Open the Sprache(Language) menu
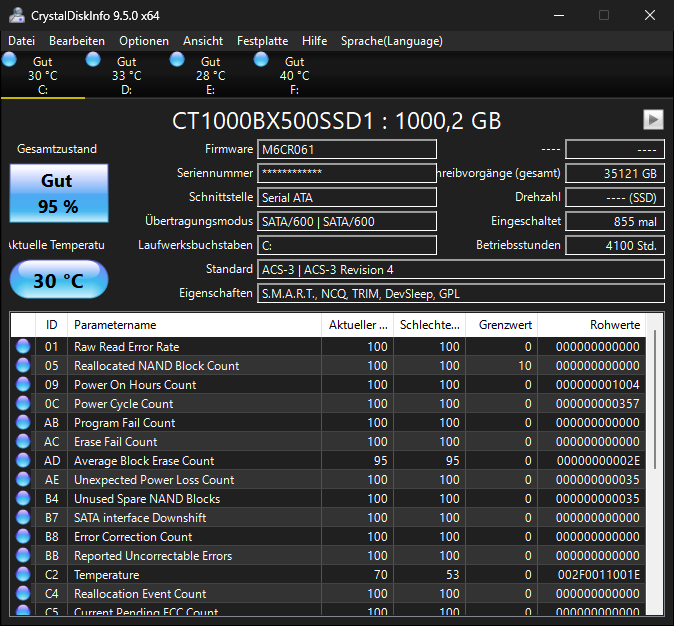 391,41
